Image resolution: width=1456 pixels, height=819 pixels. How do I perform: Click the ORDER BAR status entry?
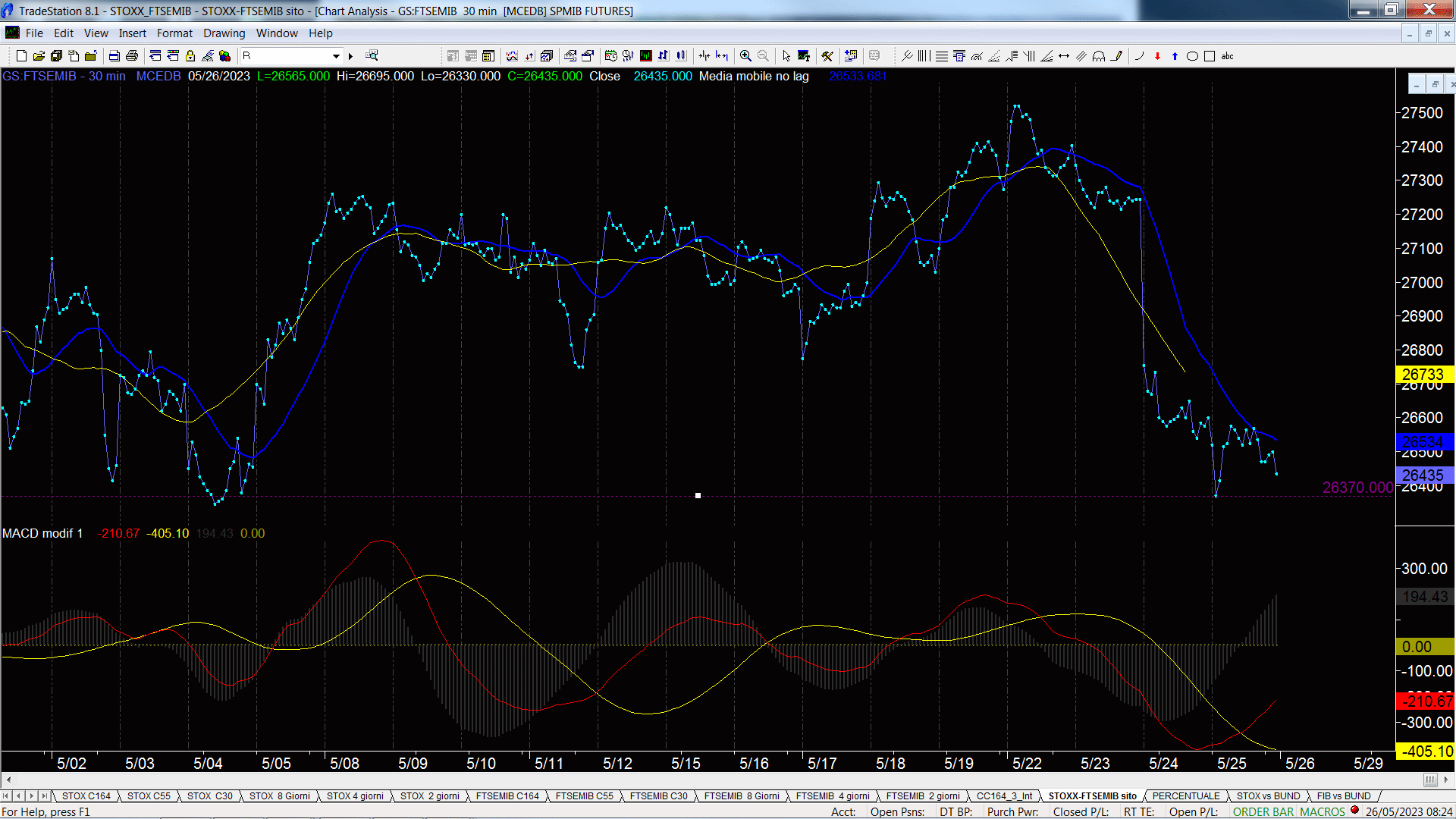pyautogui.click(x=1263, y=812)
